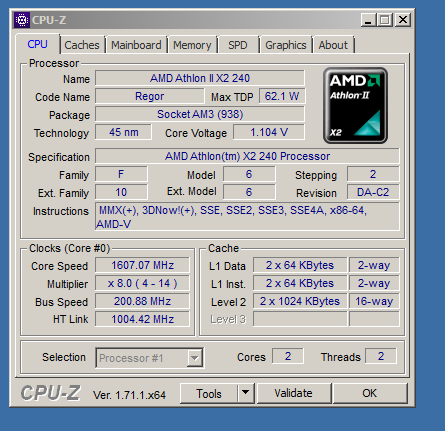Click the Bus Speed value 200.88 MHz
Screen dimensions: 445x431
tap(142, 301)
